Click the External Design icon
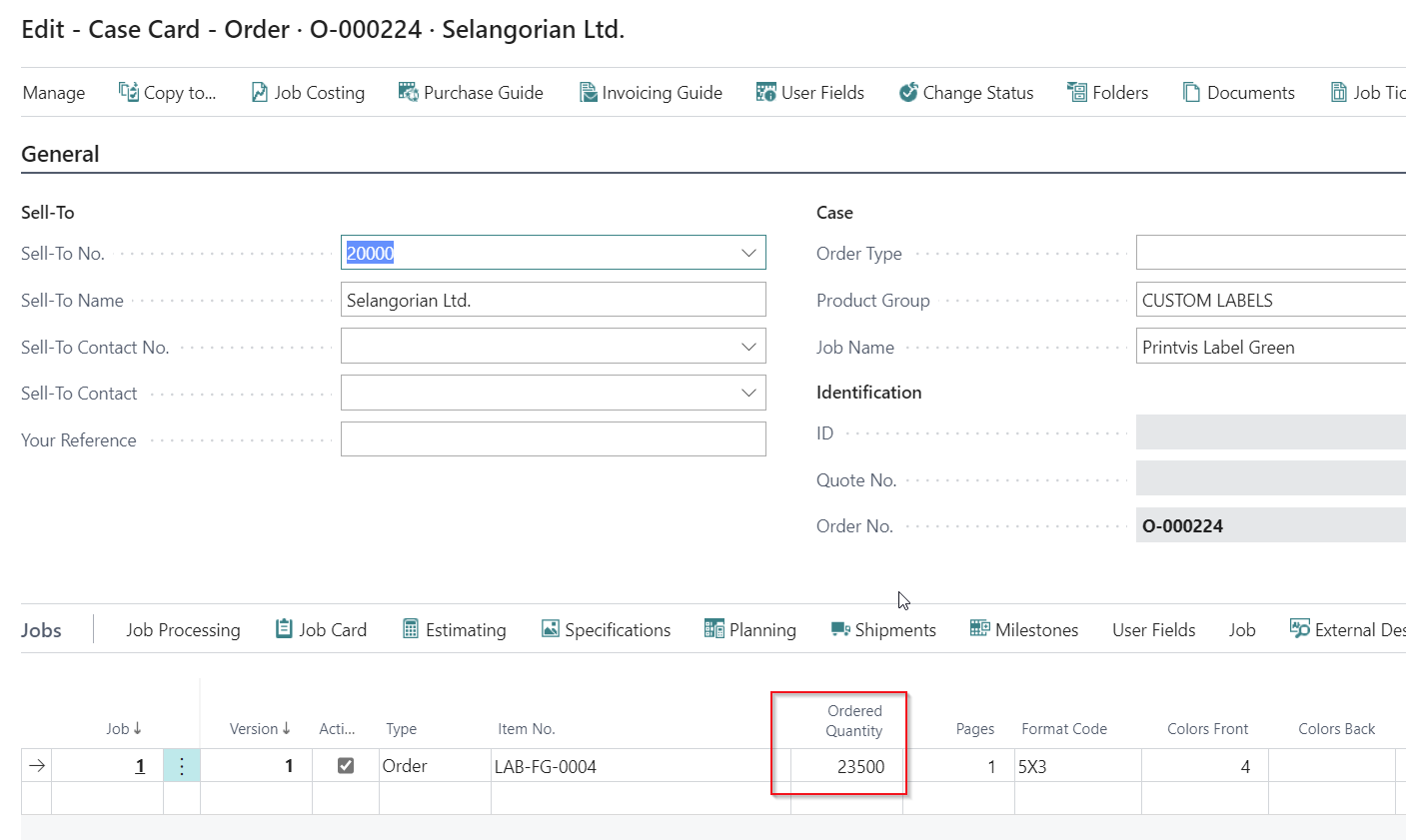 (1300, 629)
